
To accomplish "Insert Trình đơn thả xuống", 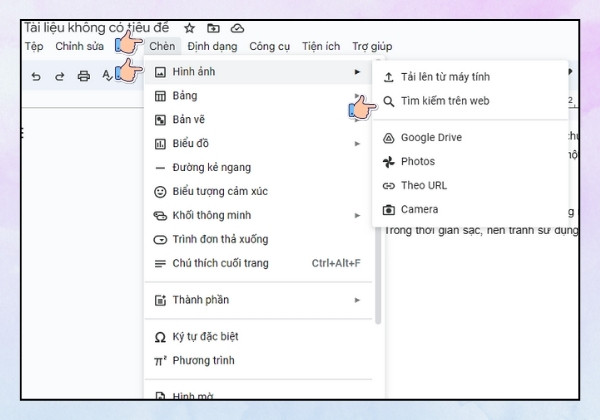I will coord(258,240).
